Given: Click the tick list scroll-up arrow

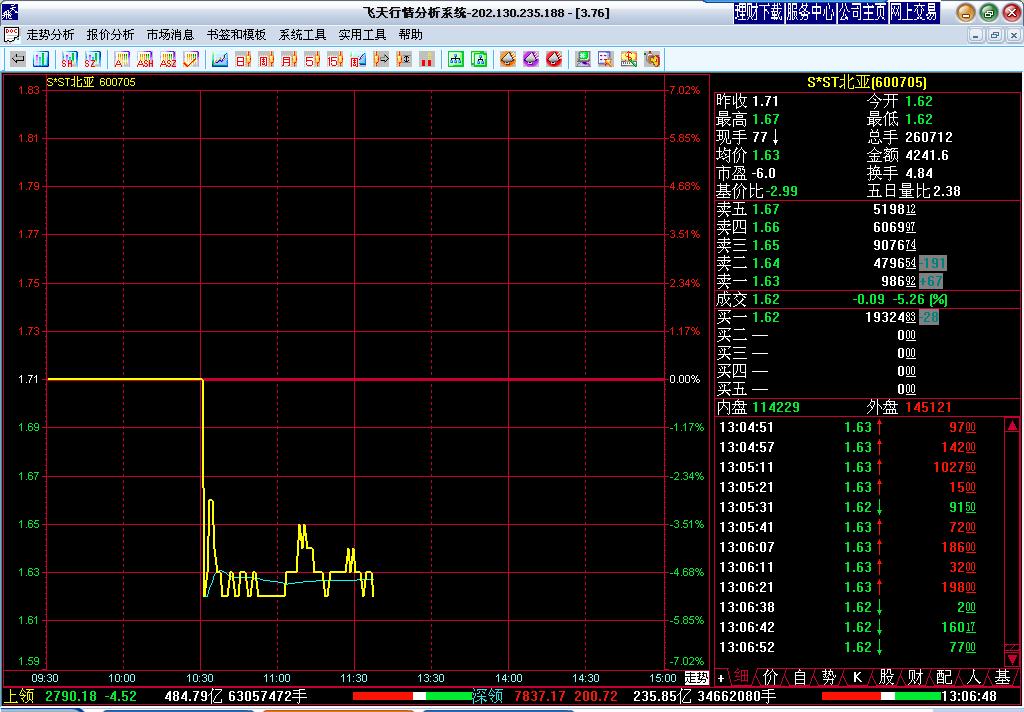Looking at the screenshot, I should pos(1012,426).
